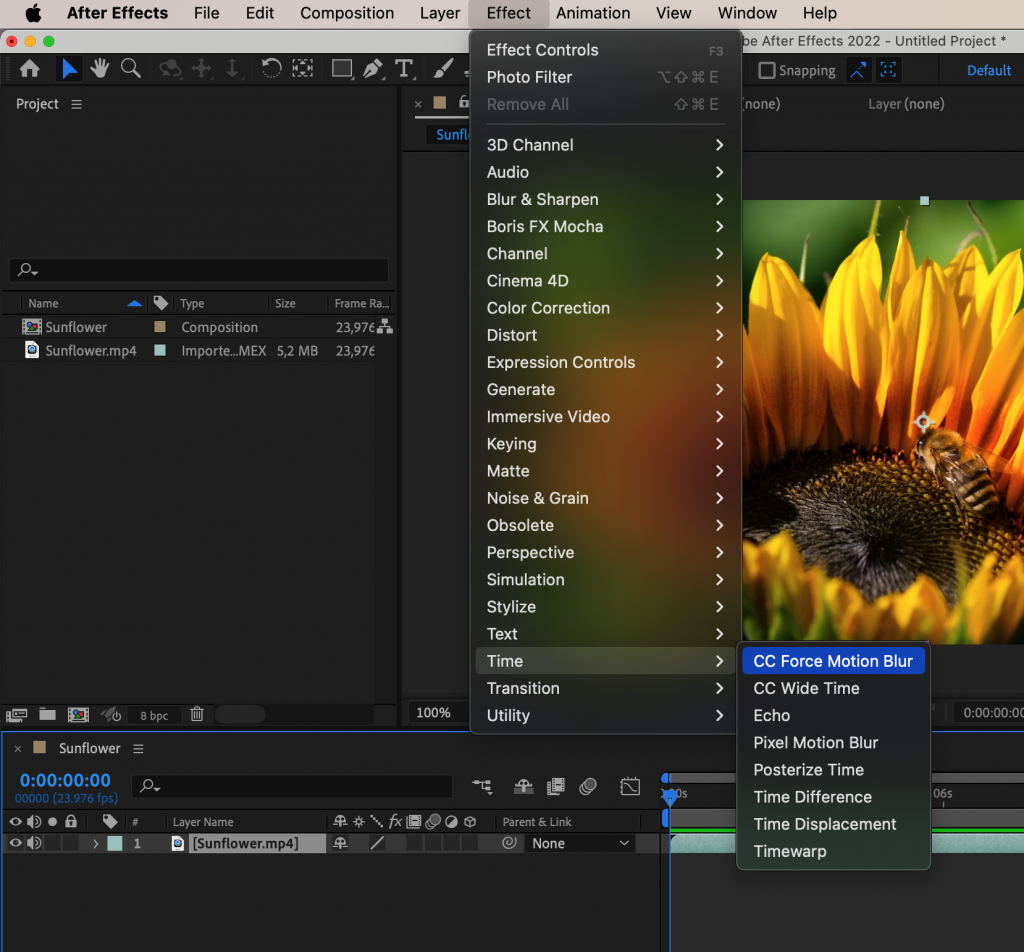Hide the Sunflower.mp4 layer visibility
This screenshot has width=1024, height=952.
coord(17,843)
